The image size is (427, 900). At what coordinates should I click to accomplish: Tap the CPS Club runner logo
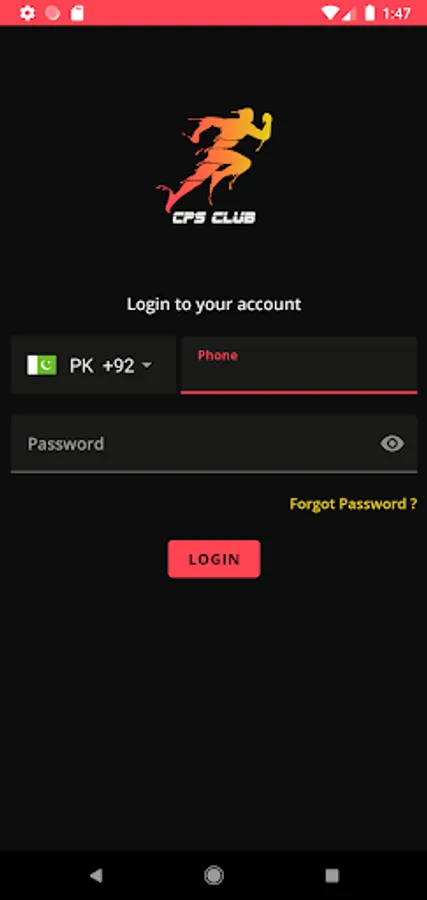214,166
